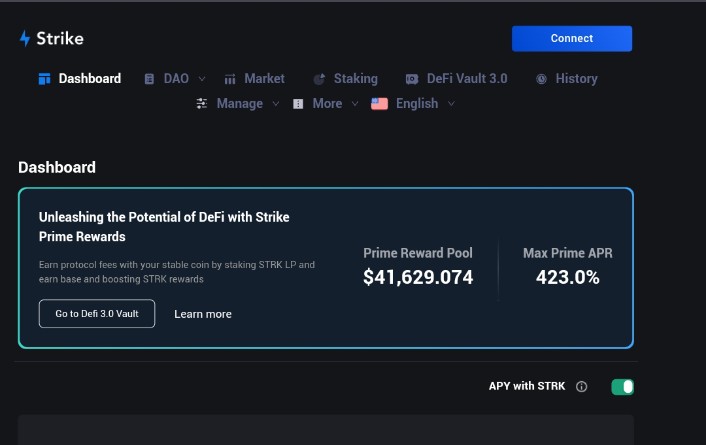
Task: Select the English language label
Action: point(417,104)
